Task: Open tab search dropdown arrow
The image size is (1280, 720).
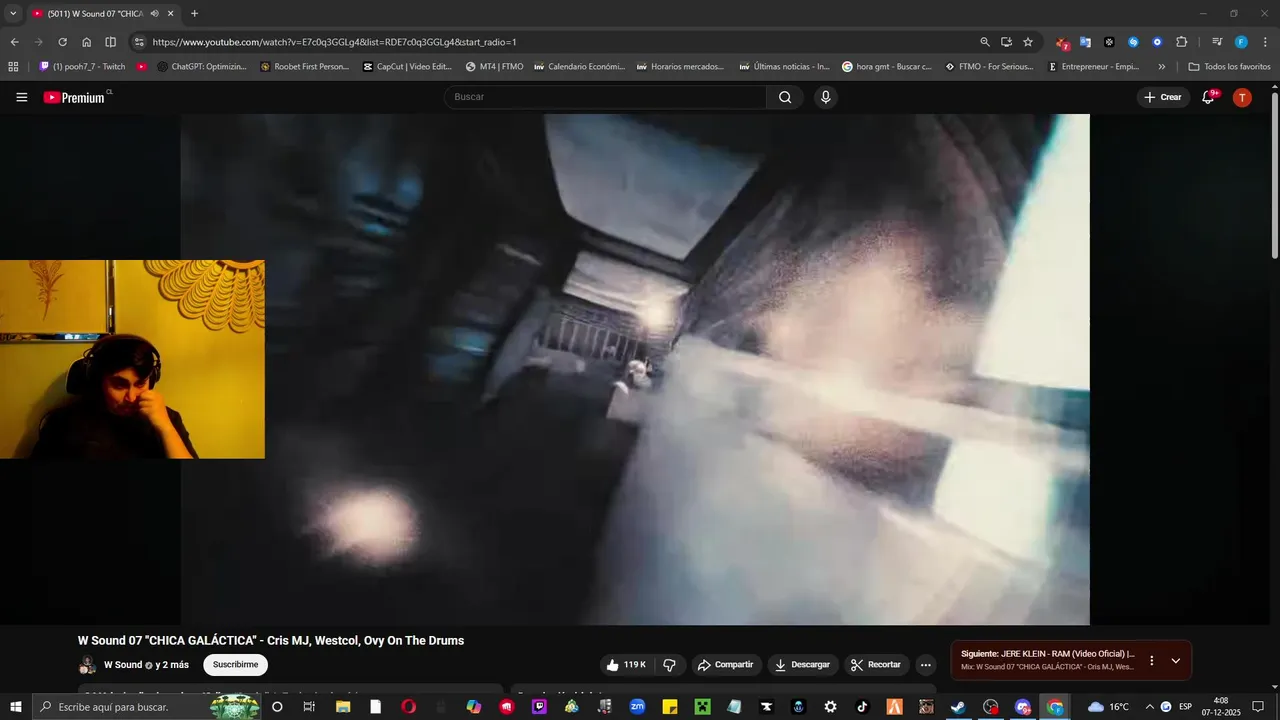Action: [x=13, y=14]
